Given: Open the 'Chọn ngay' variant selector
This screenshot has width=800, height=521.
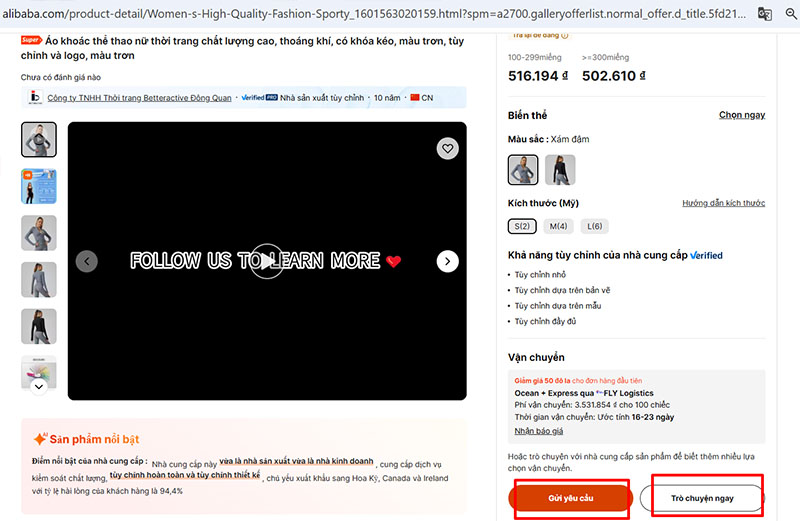Looking at the screenshot, I should click(x=741, y=115).
